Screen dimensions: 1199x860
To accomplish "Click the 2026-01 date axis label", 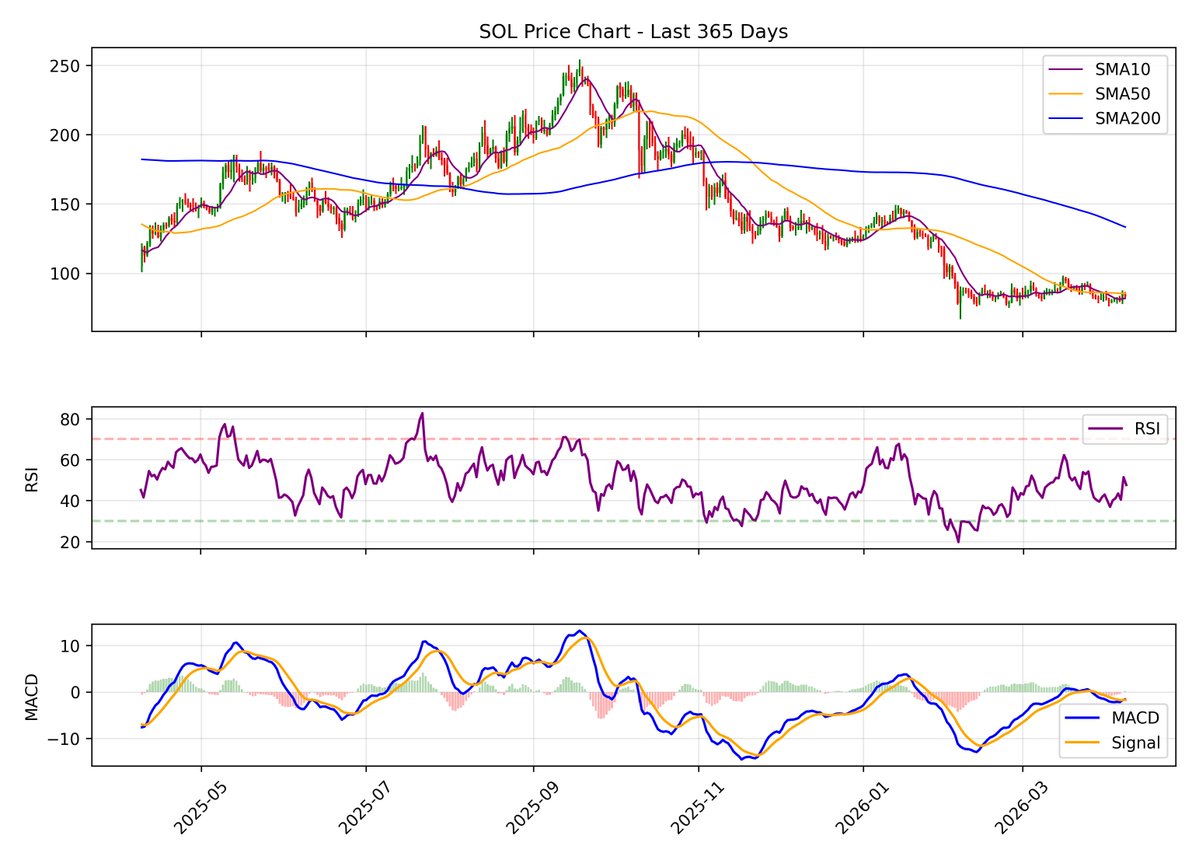I will pyautogui.click(x=863, y=806).
